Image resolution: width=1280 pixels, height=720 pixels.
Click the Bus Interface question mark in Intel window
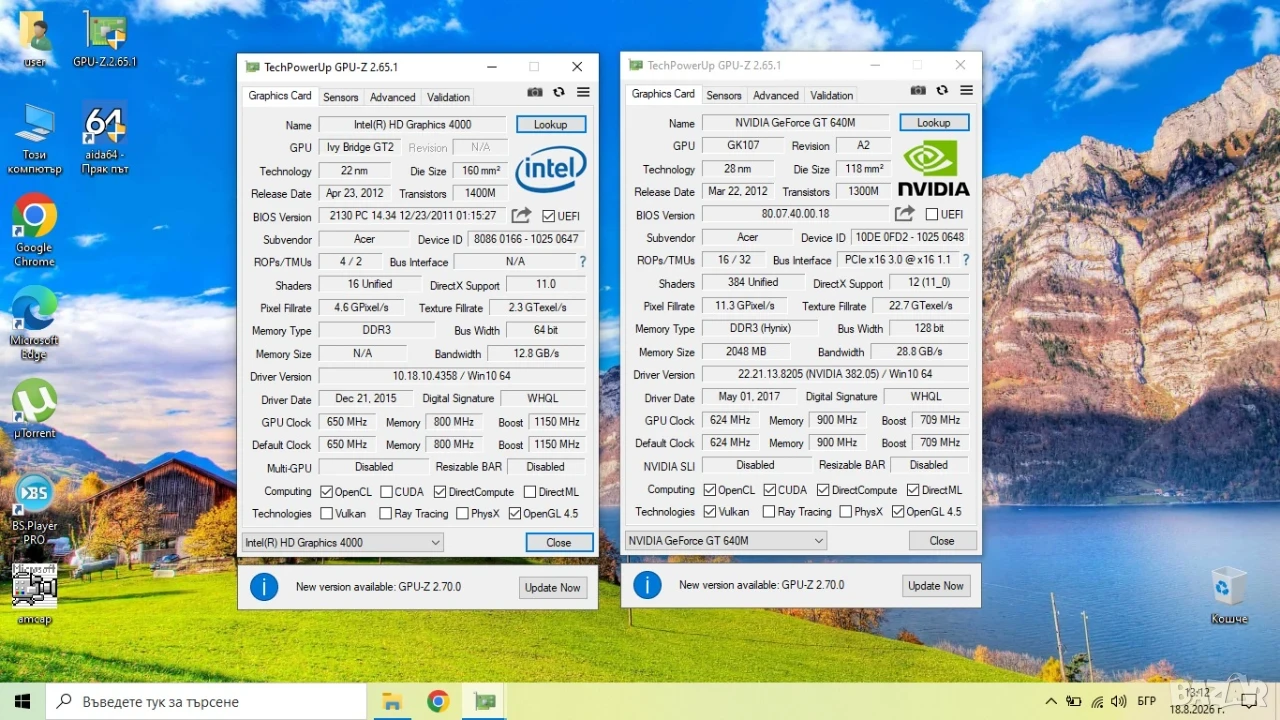pos(582,262)
